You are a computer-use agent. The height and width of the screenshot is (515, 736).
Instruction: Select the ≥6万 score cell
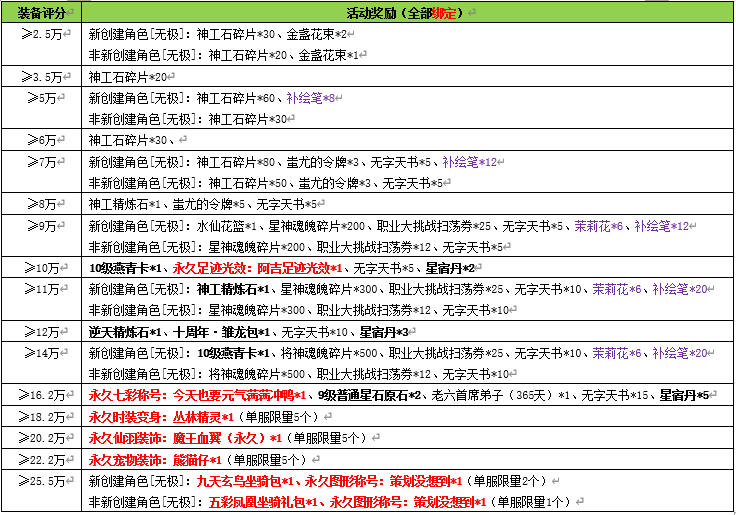42,140
